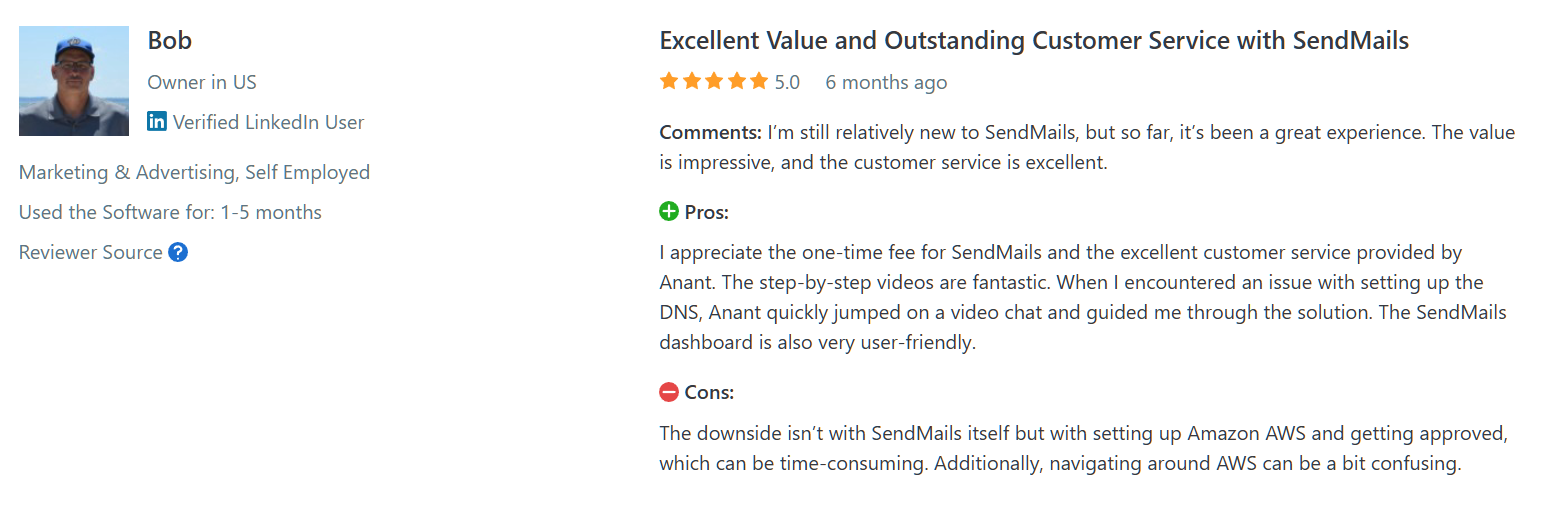1558x507 pixels.
Task: Click the Owner in US text
Action: tap(202, 82)
